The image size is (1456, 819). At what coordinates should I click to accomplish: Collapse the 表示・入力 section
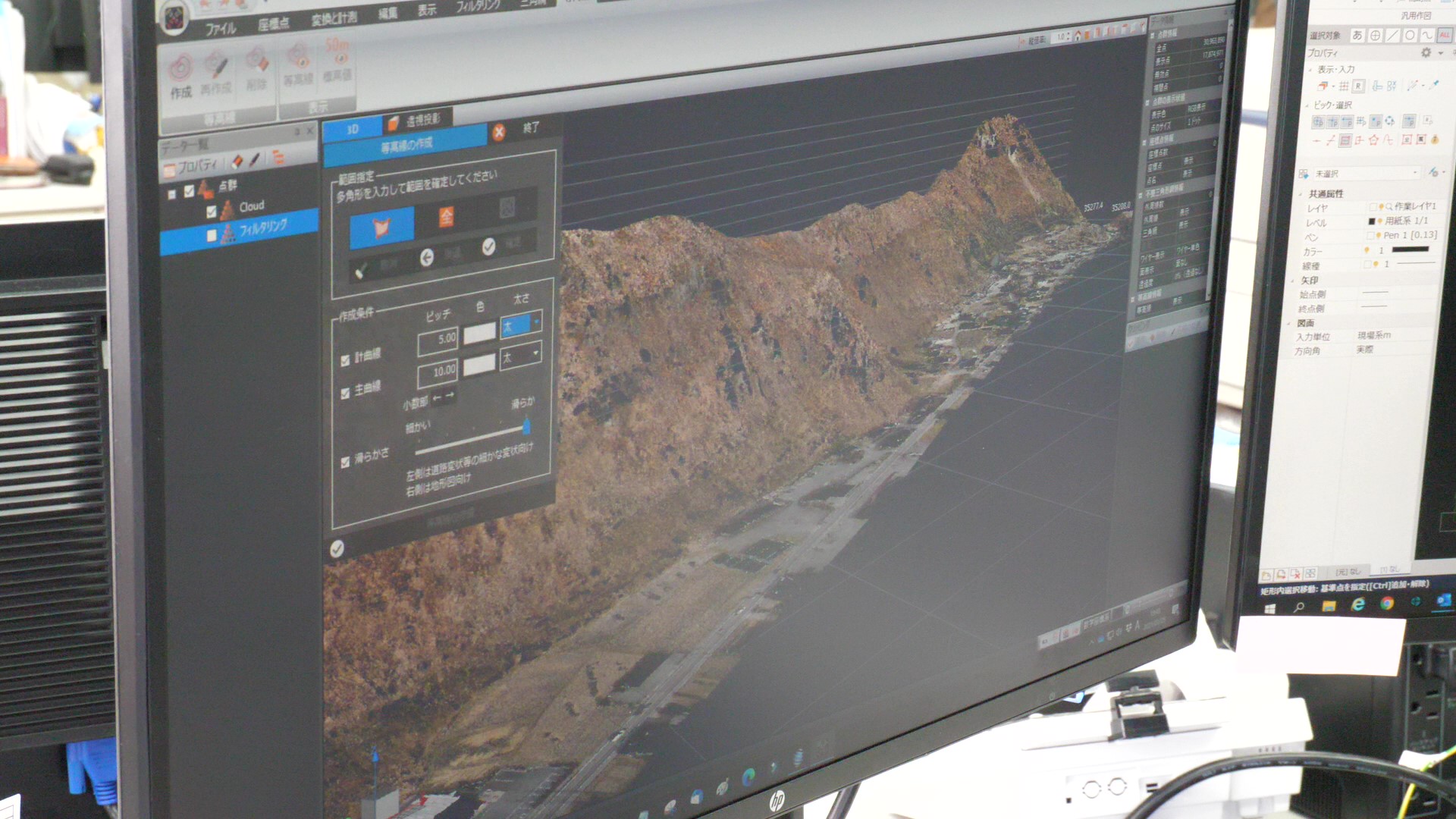(1310, 71)
